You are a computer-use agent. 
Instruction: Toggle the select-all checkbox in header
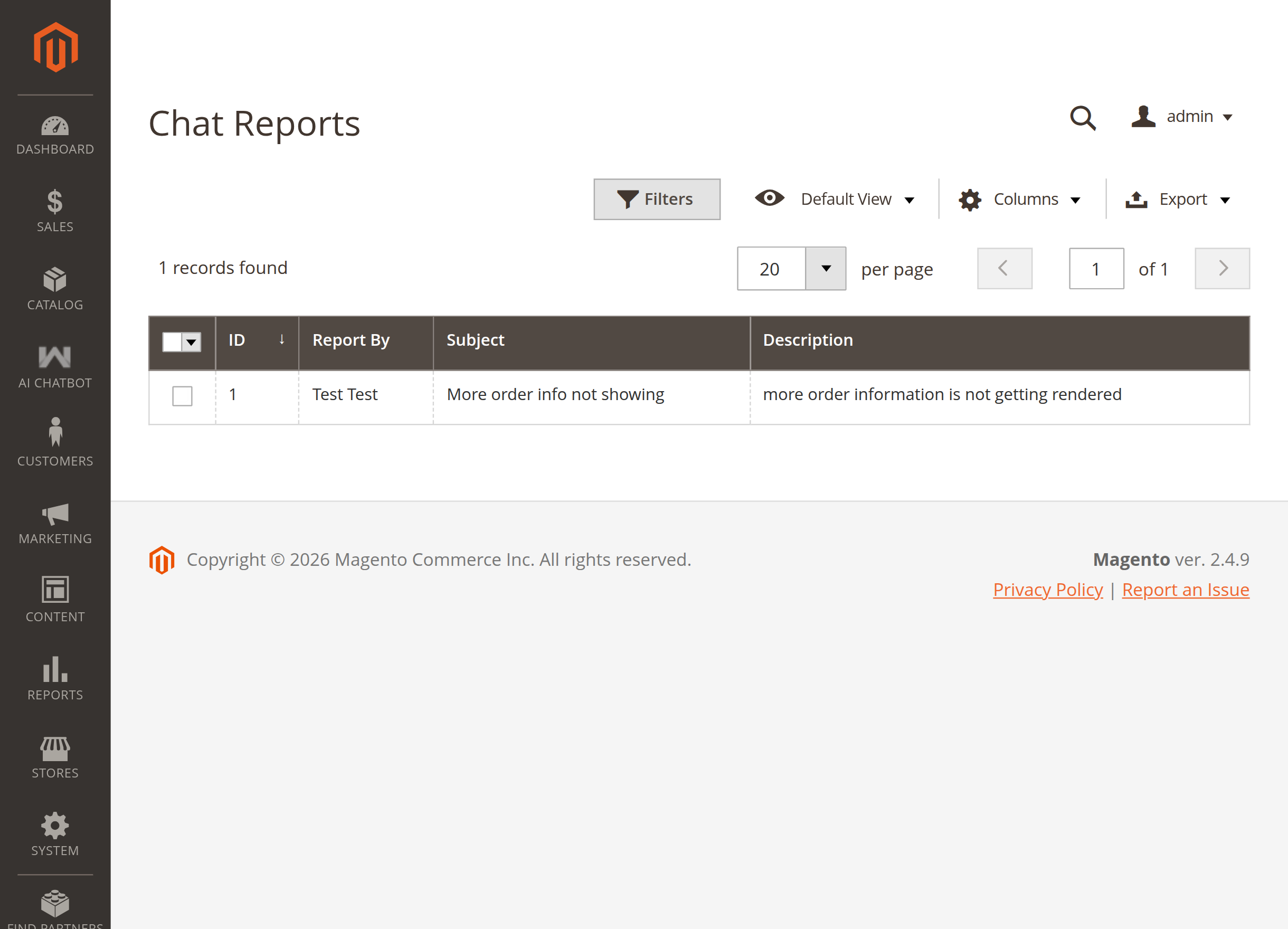click(x=172, y=342)
